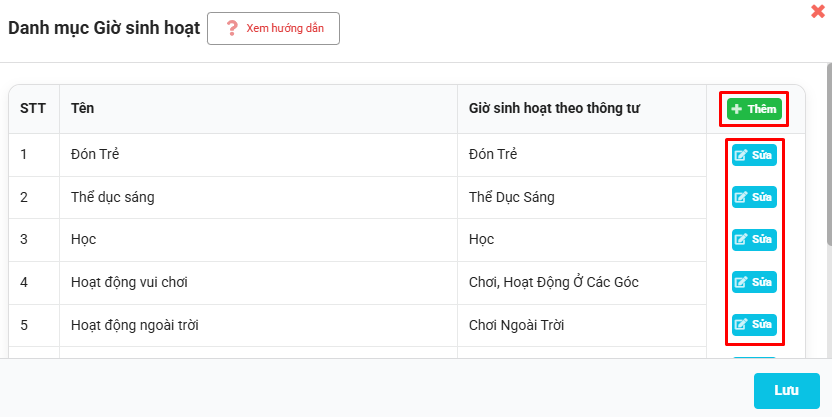Click Sửa for Hoạt động ngoài trời

coord(754,324)
